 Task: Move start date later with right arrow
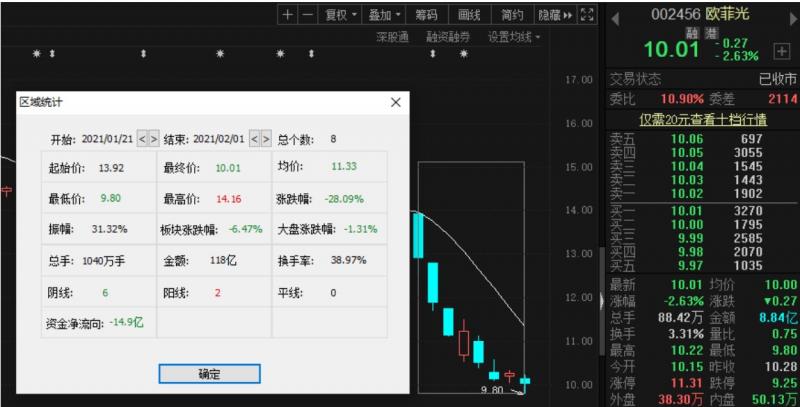coord(153,139)
